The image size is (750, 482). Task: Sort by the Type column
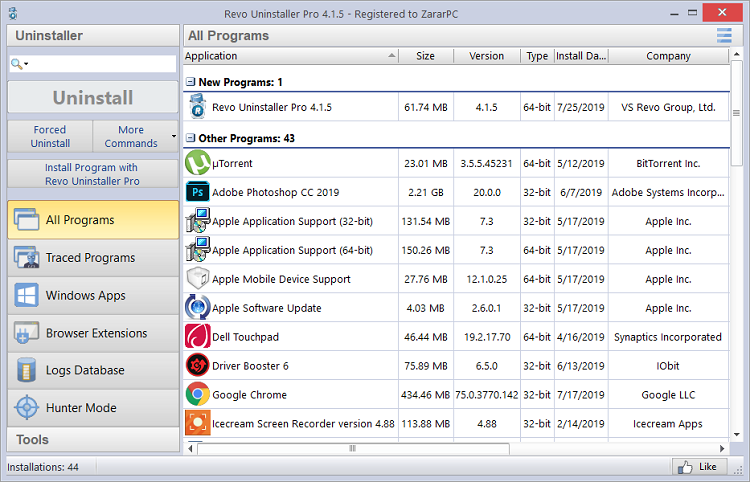pos(537,56)
